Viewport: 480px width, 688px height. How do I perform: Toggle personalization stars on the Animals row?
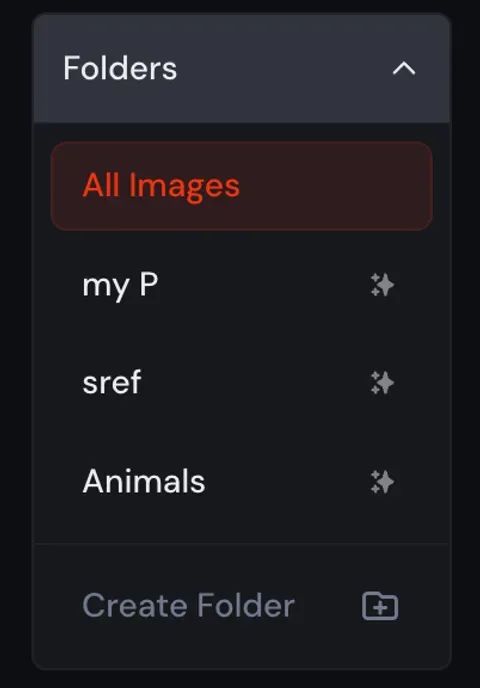click(382, 482)
